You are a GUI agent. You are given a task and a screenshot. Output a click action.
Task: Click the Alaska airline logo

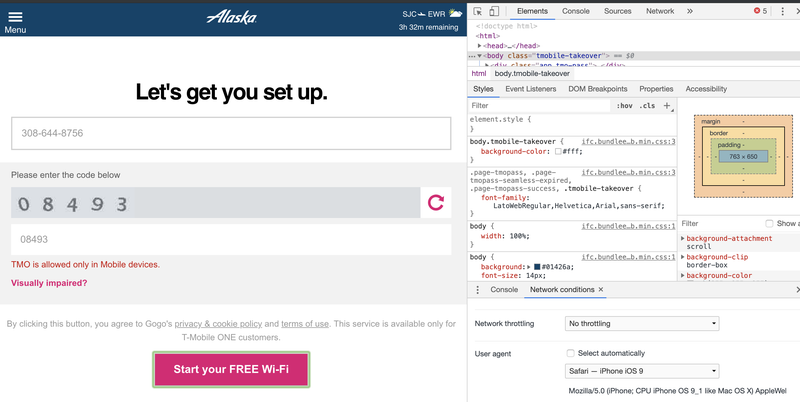tap(232, 17)
